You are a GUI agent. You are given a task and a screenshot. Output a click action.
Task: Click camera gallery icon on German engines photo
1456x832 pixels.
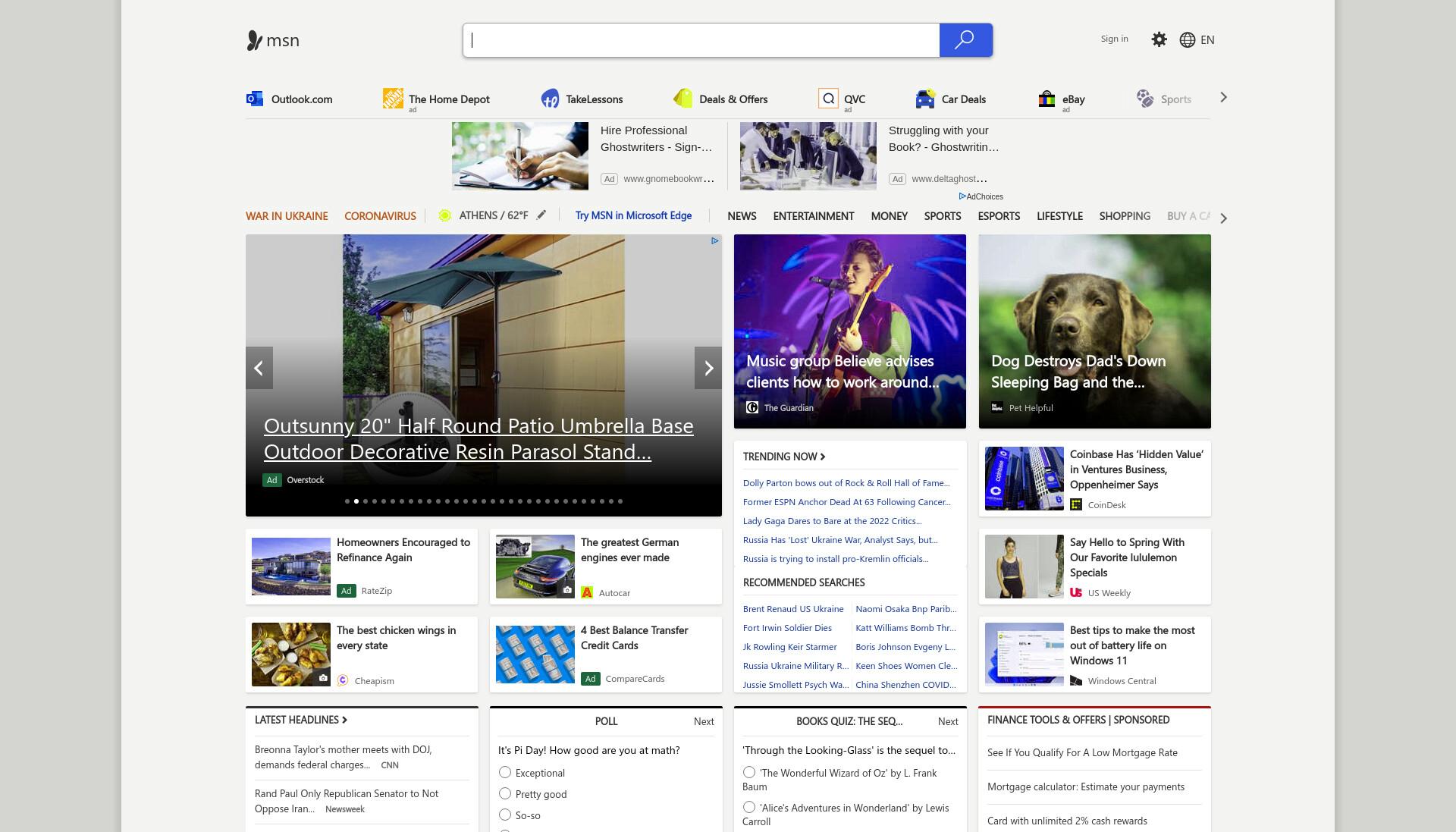[x=567, y=590]
